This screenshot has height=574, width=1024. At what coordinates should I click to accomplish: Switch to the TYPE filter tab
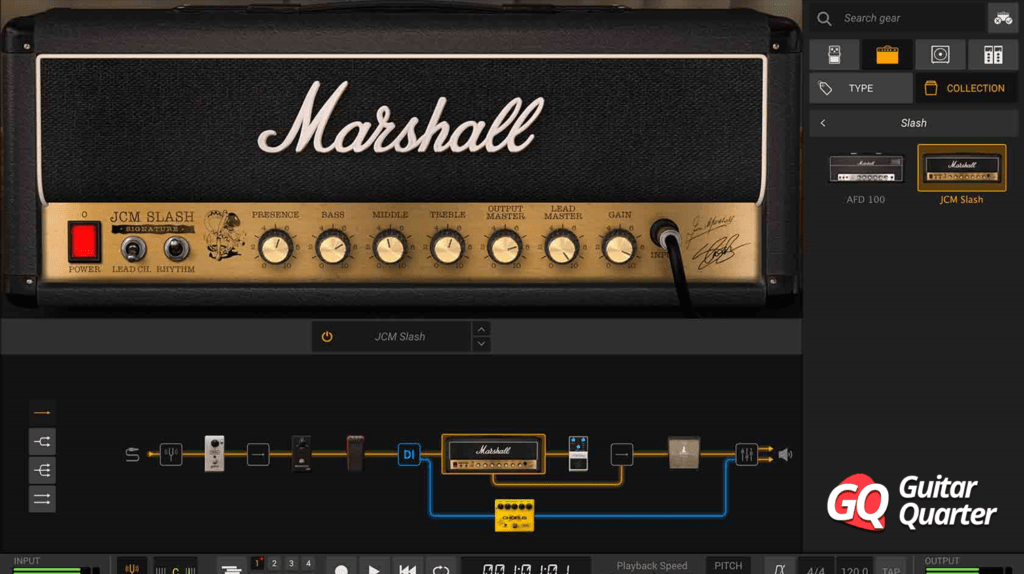[x=860, y=88]
